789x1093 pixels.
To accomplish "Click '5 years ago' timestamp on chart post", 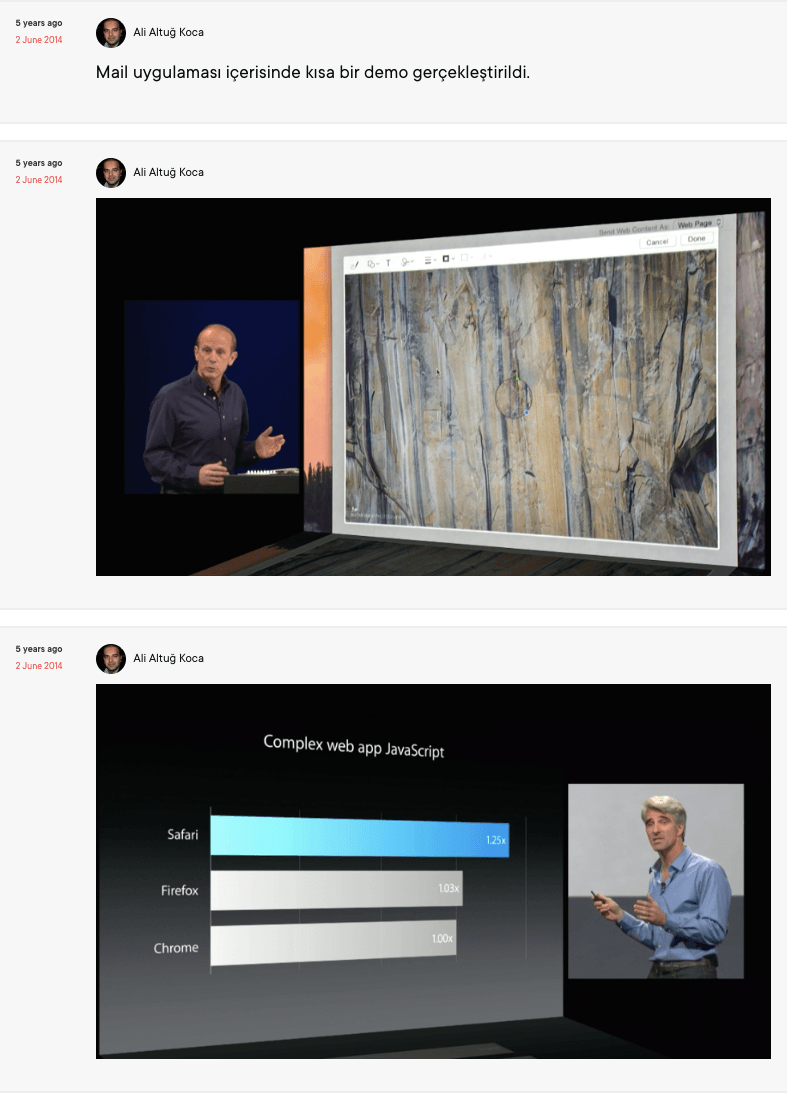I will pos(38,649).
